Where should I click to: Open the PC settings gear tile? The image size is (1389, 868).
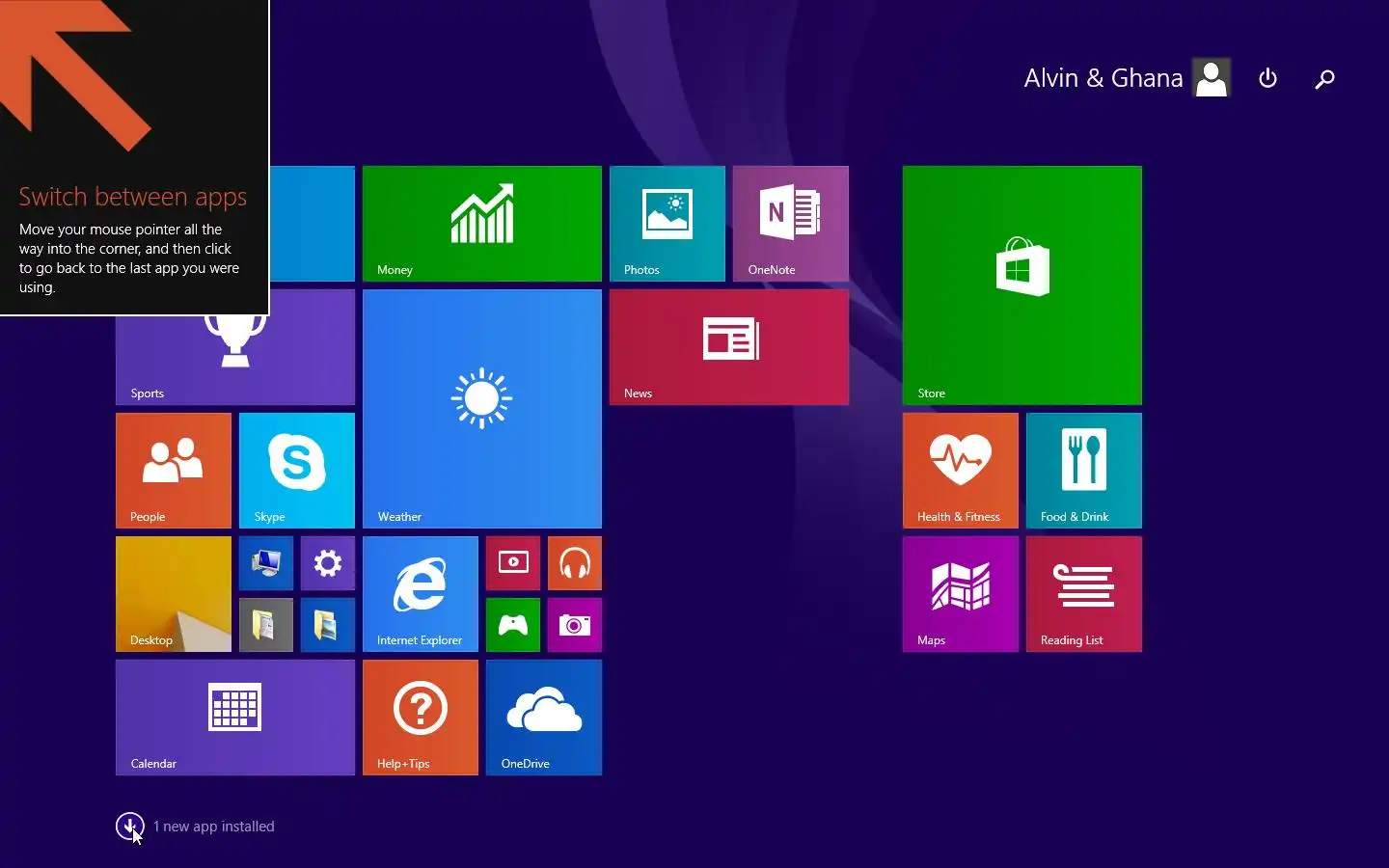point(328,563)
